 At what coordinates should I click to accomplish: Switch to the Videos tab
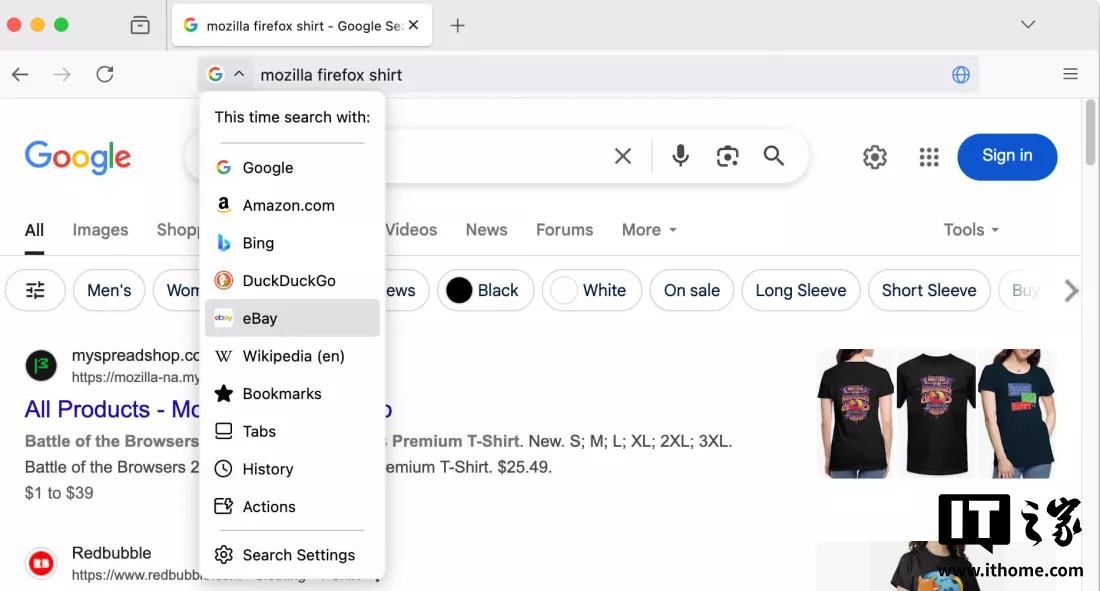[411, 230]
